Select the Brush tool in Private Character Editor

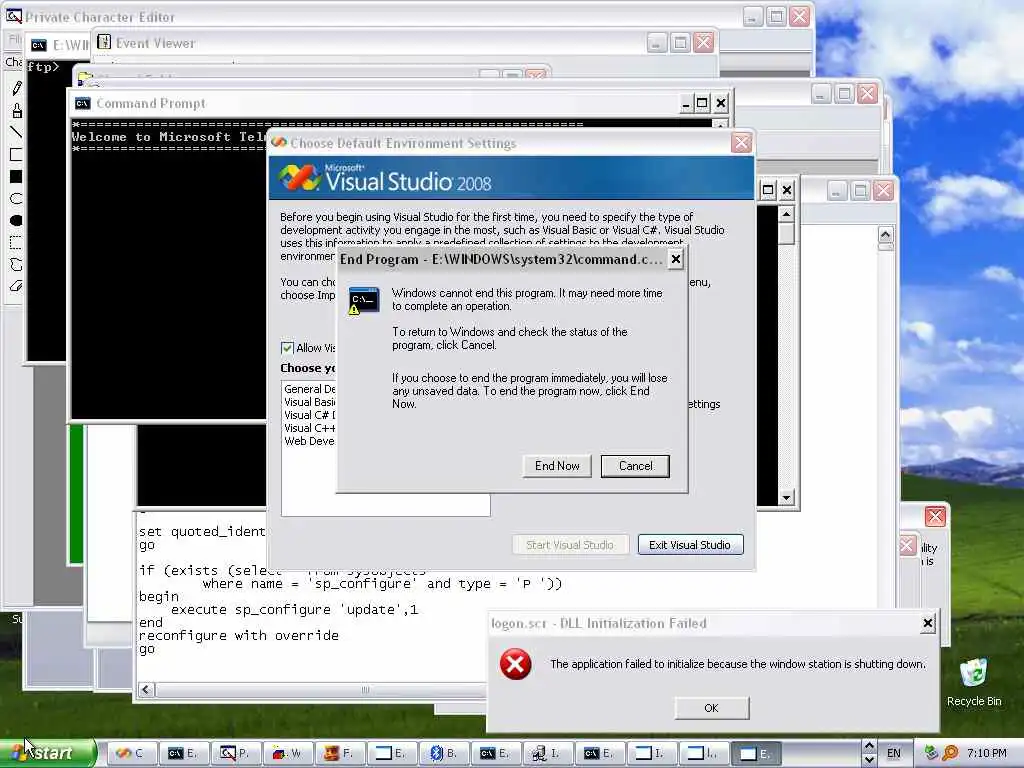click(16, 110)
